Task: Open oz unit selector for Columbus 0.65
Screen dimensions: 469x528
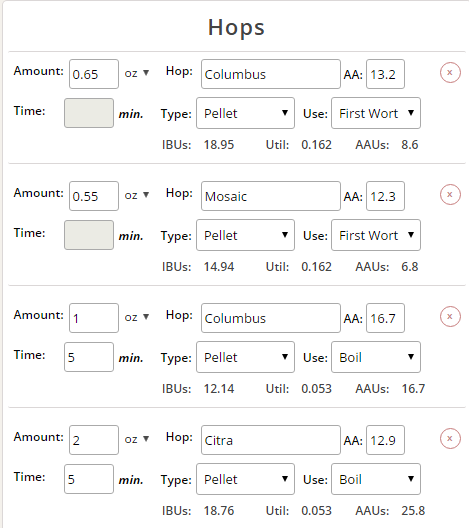Action: (x=137, y=73)
